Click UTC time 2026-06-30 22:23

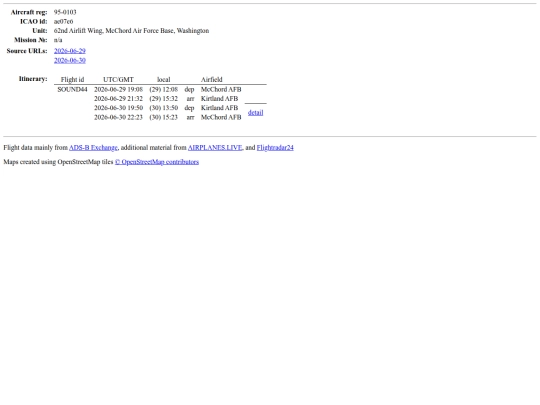[x=118, y=117]
